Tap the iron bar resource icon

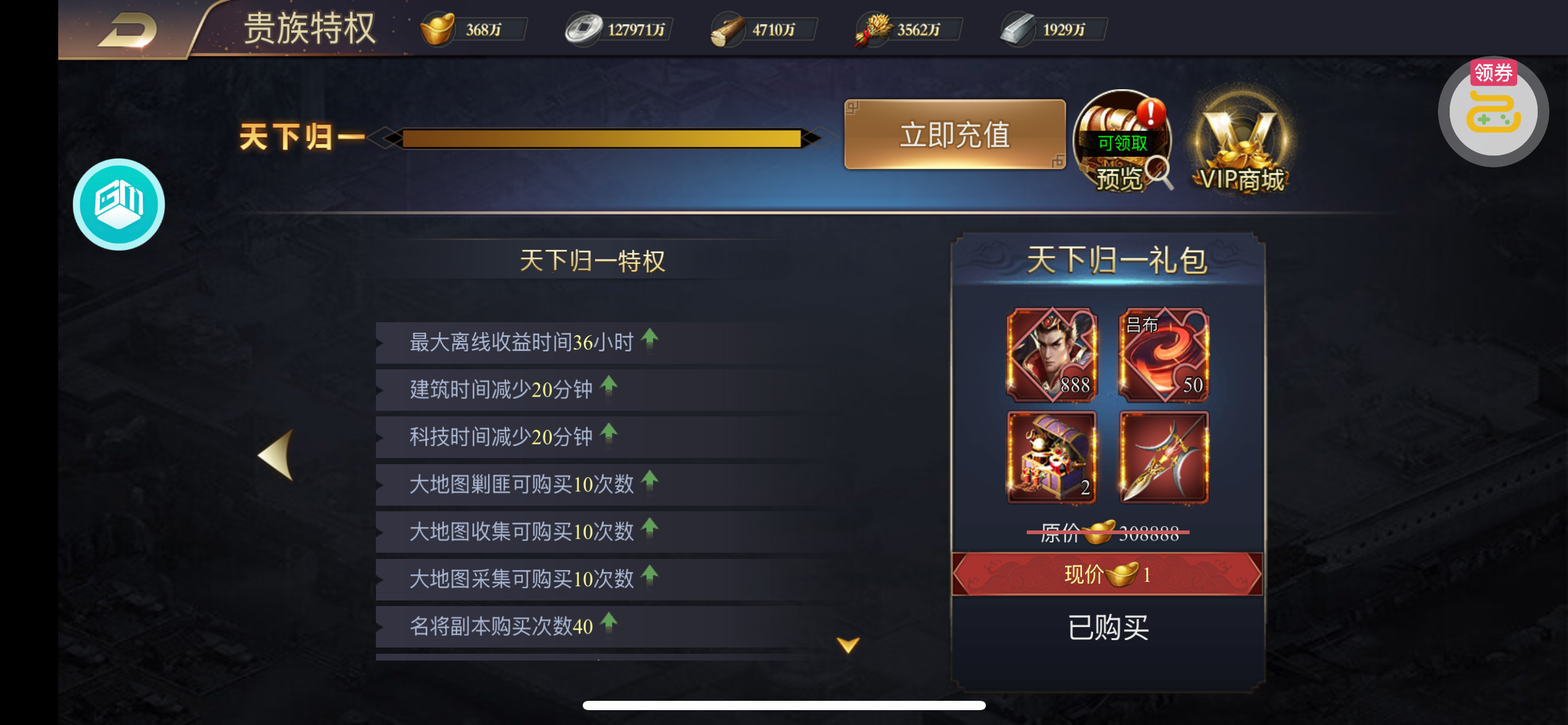[x=1017, y=29]
